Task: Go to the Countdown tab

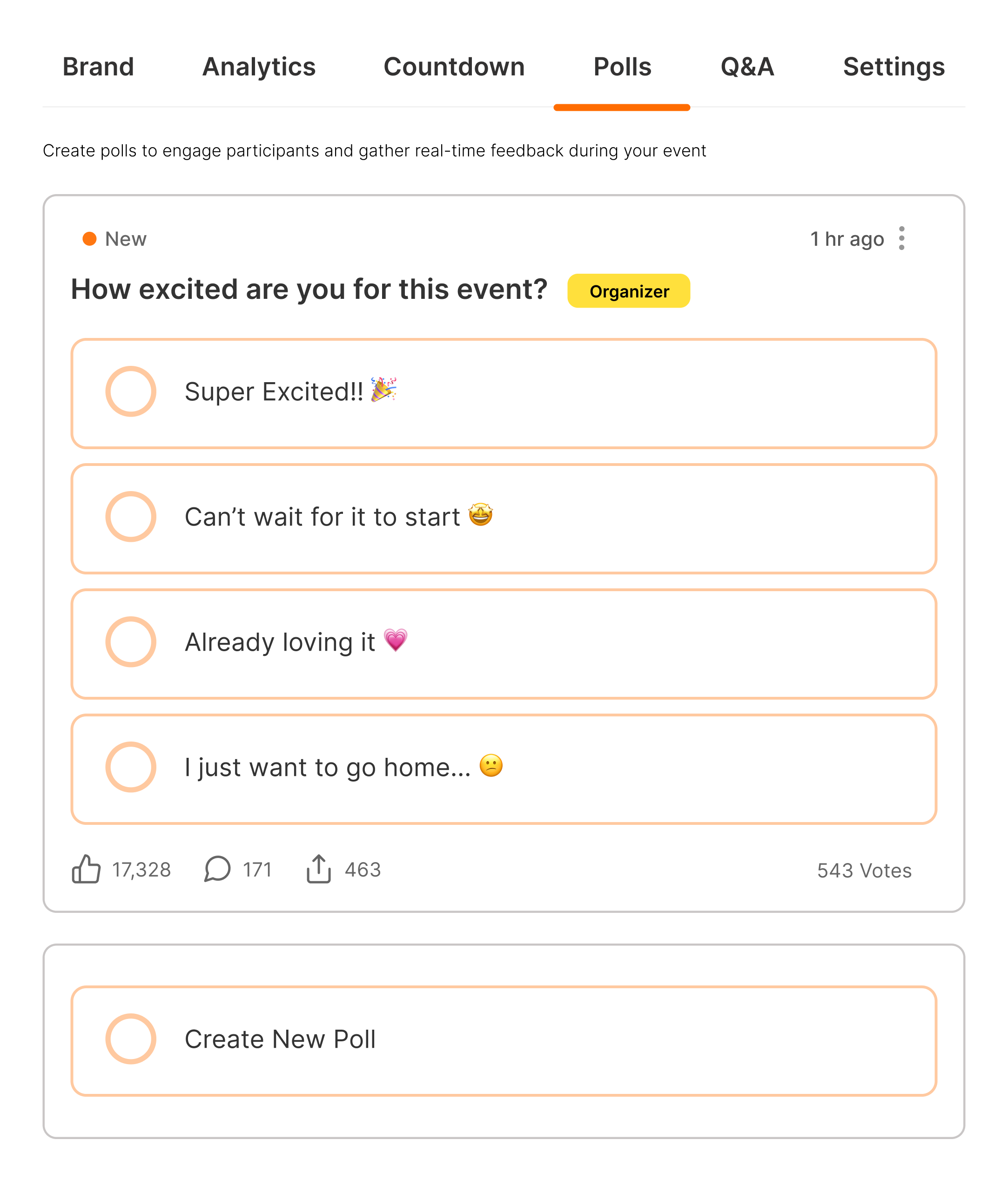Action: 454,67
